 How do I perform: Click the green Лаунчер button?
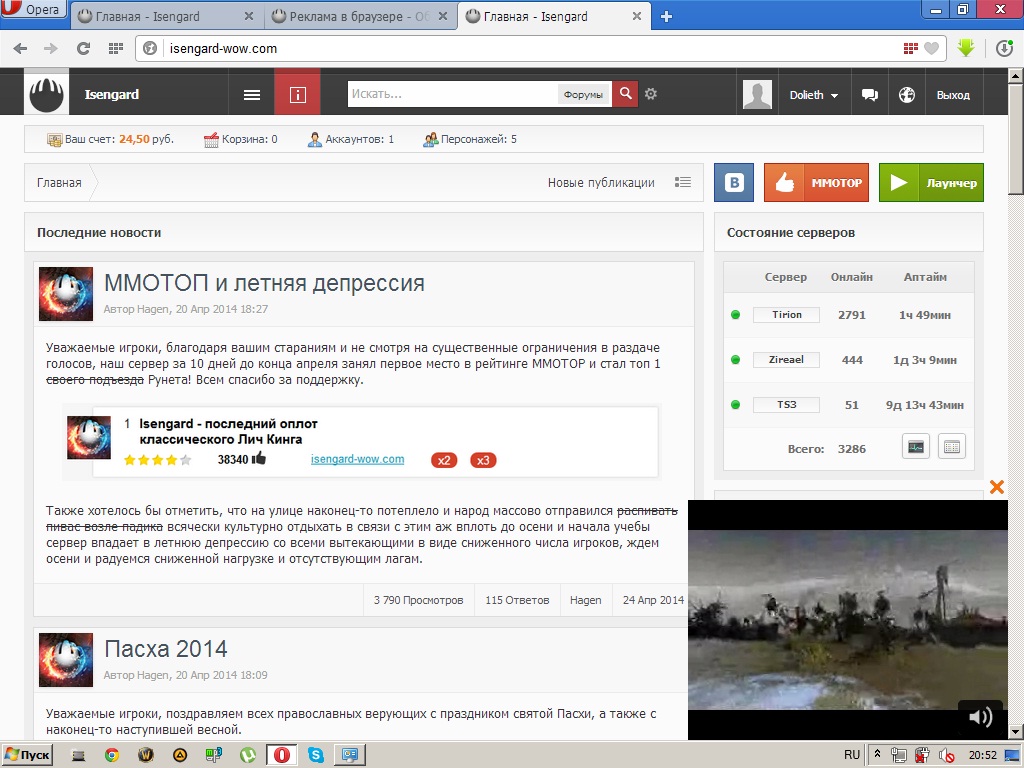(931, 183)
